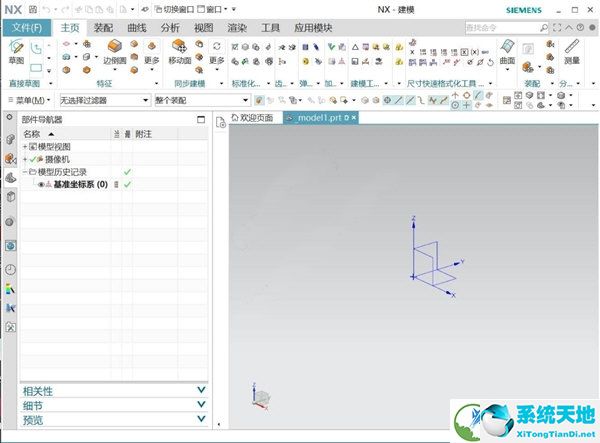This screenshot has width=600, height=443.
Task: Click the rectangle sketch icon
Action: [36, 68]
